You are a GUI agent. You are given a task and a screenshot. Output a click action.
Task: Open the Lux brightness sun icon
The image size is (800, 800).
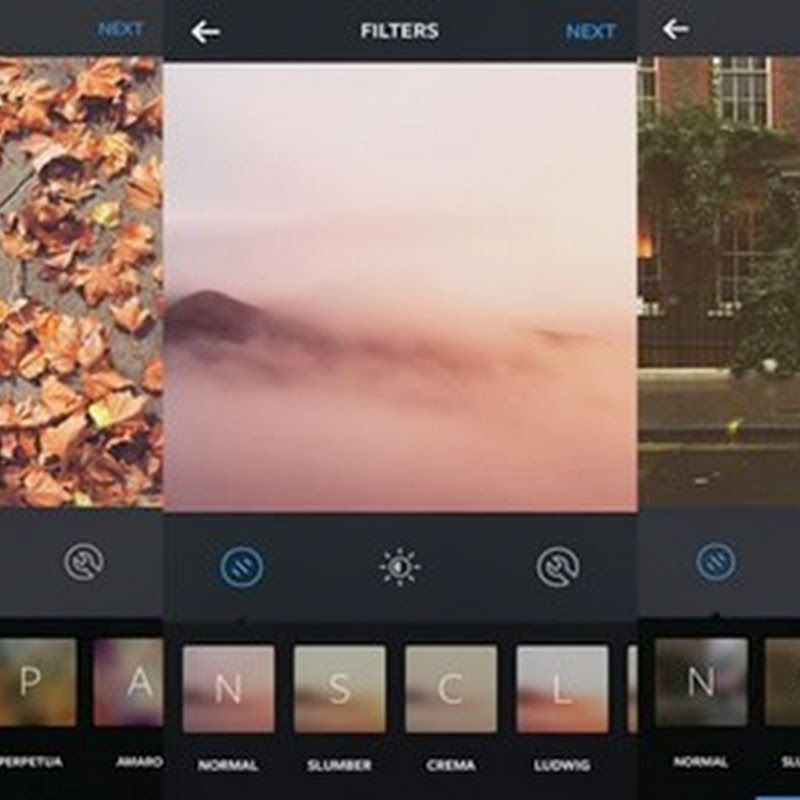coord(400,567)
